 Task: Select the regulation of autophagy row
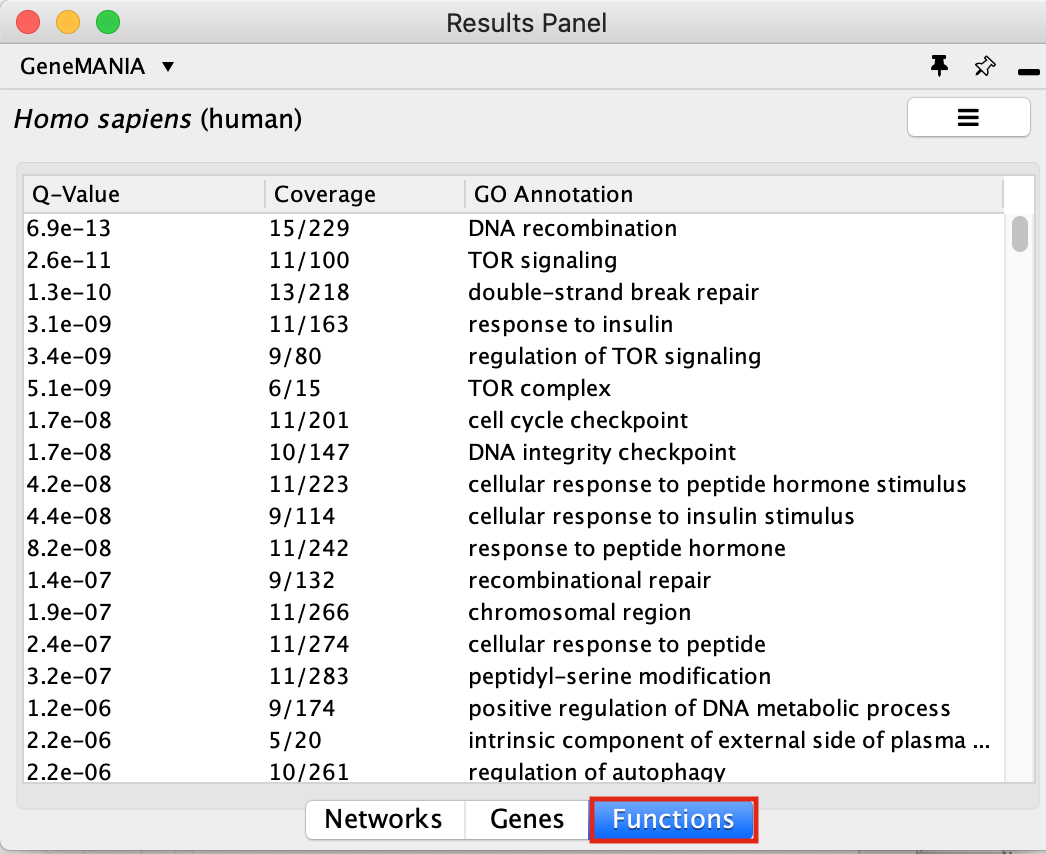pos(597,771)
